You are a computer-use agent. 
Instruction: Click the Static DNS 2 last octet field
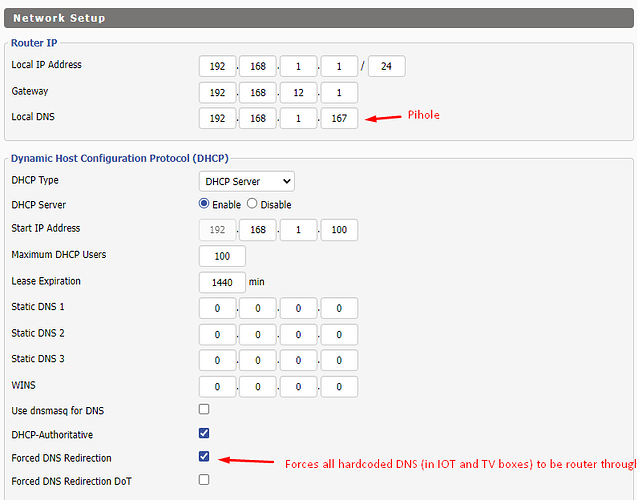pos(339,334)
